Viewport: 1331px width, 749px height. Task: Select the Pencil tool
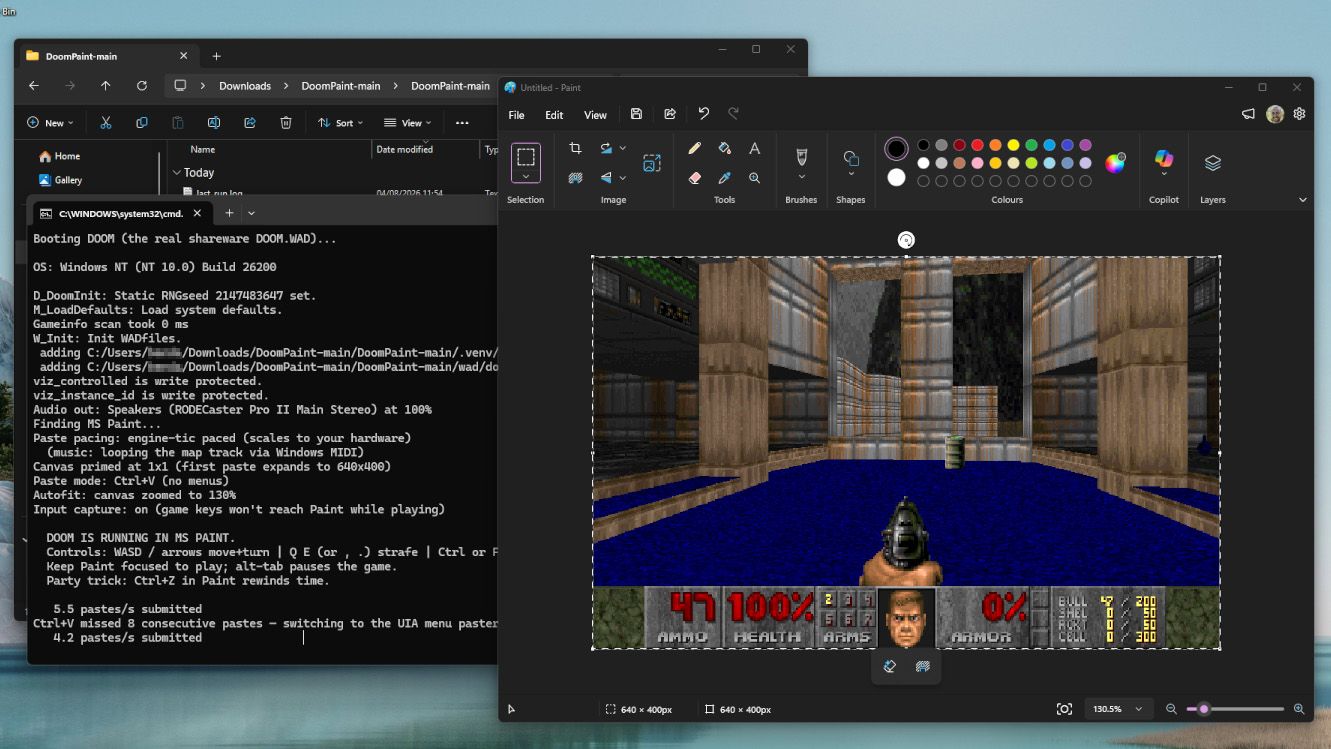[x=695, y=148]
